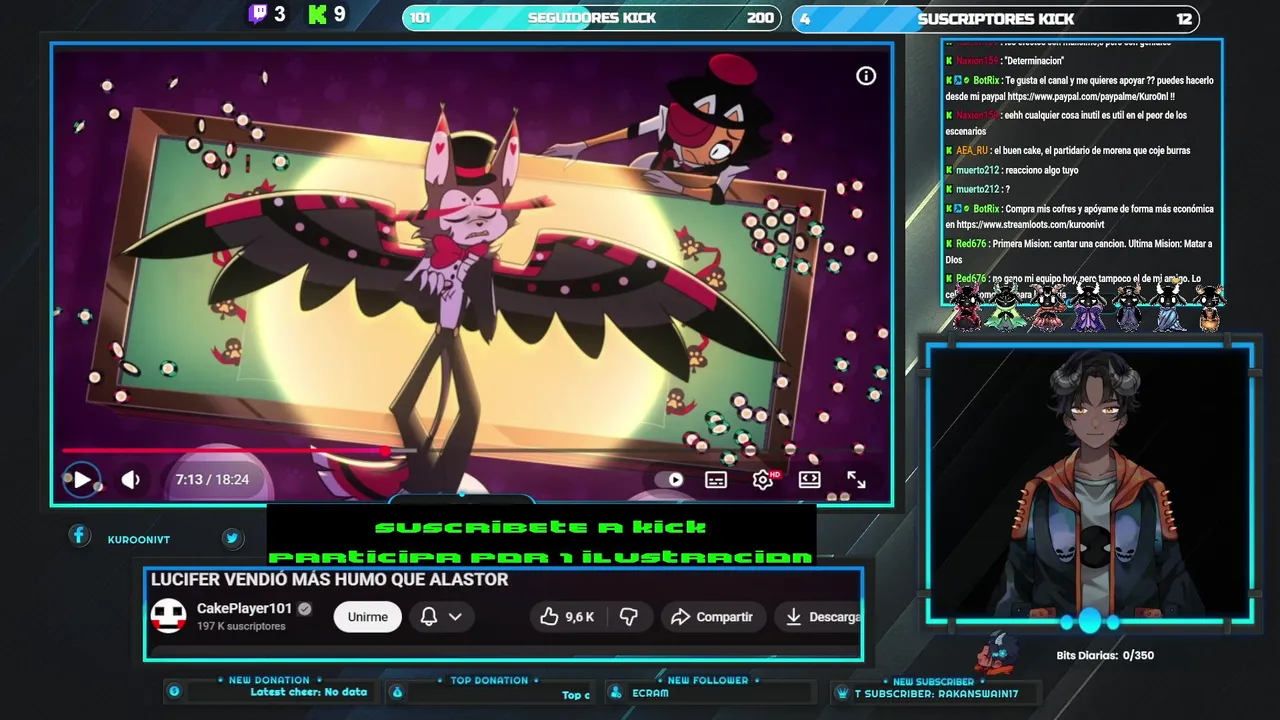Click the BotRix name on the cofres message
Viewport: 1280px width, 720px height.
tap(986, 209)
